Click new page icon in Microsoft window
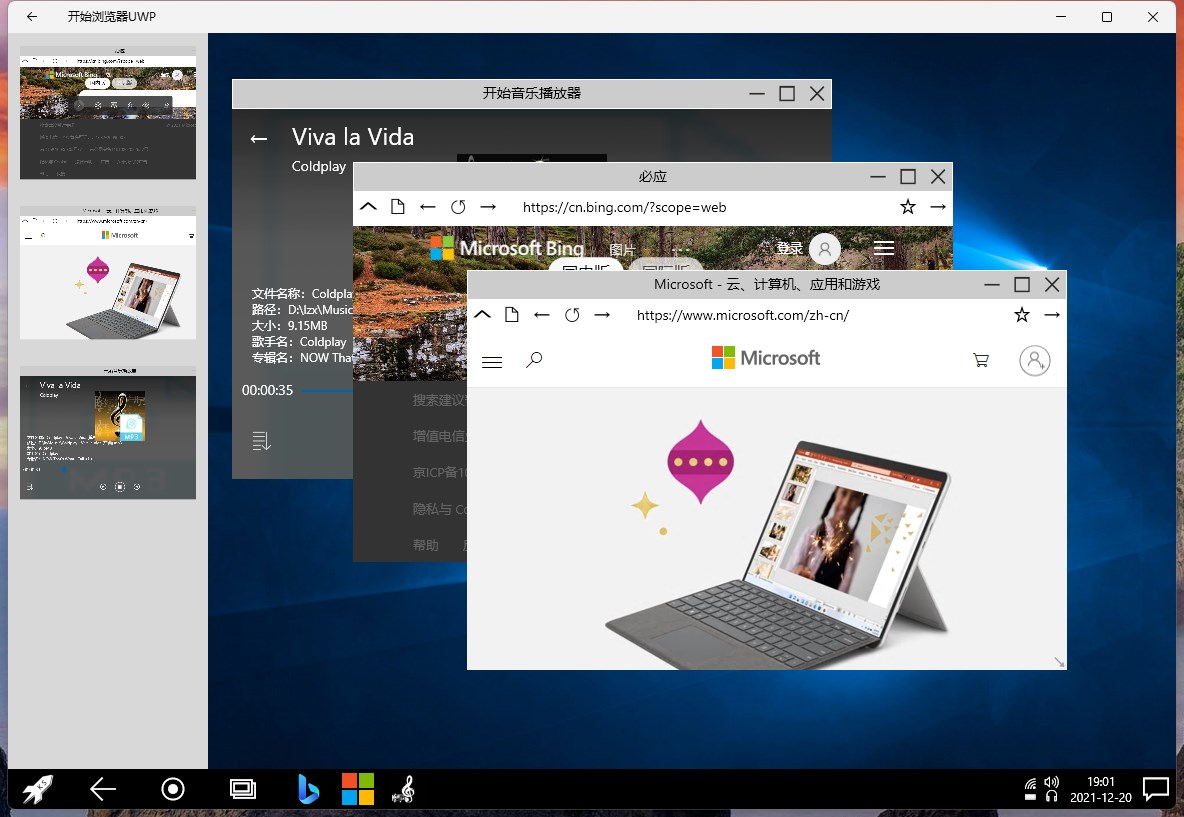 click(x=512, y=315)
